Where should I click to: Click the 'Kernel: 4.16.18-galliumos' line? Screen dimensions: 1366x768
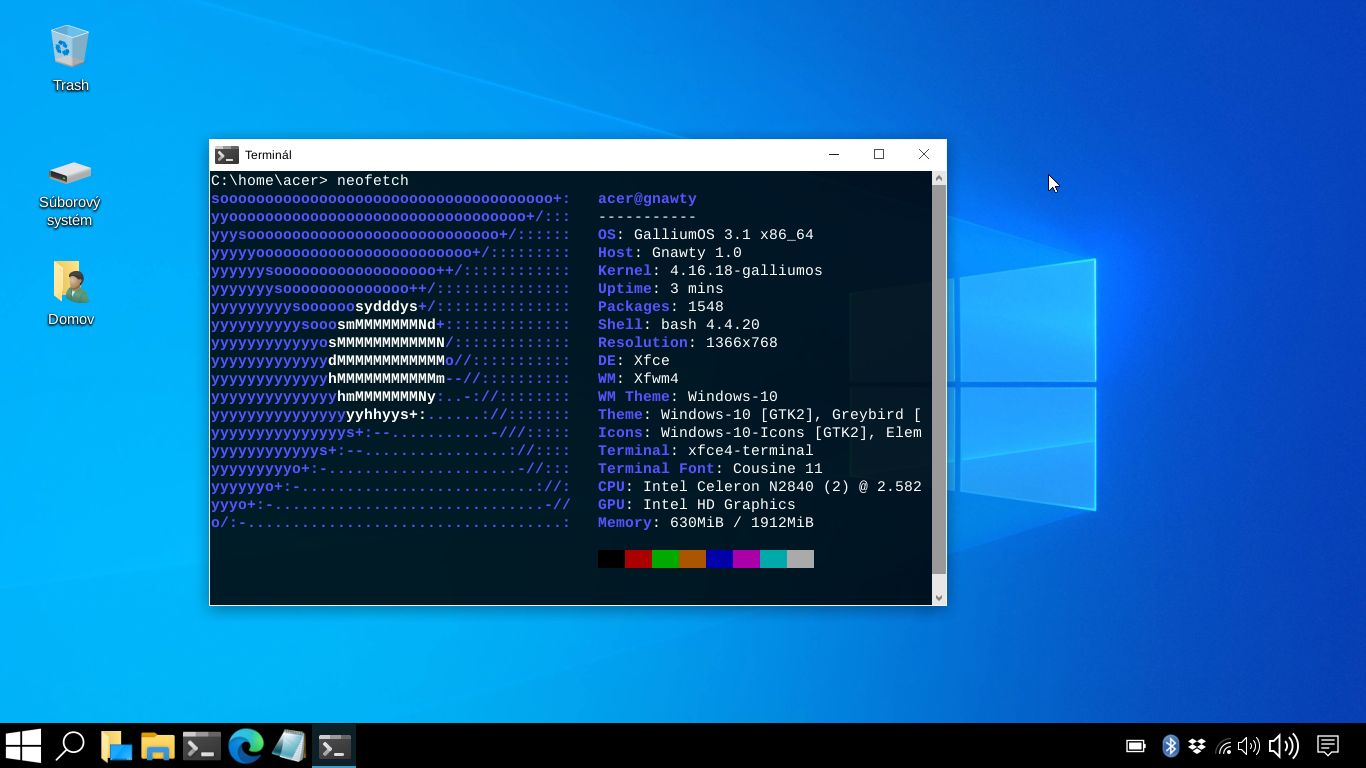point(710,271)
